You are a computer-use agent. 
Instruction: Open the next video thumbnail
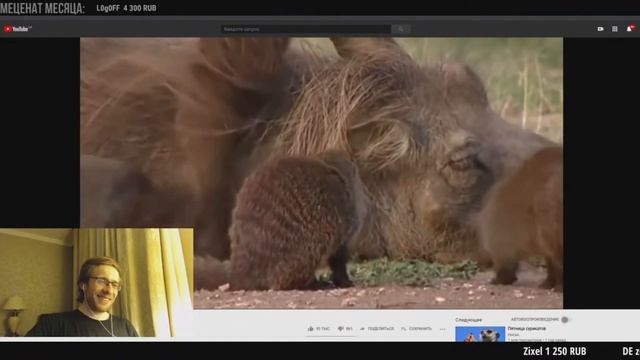[x=480, y=334]
